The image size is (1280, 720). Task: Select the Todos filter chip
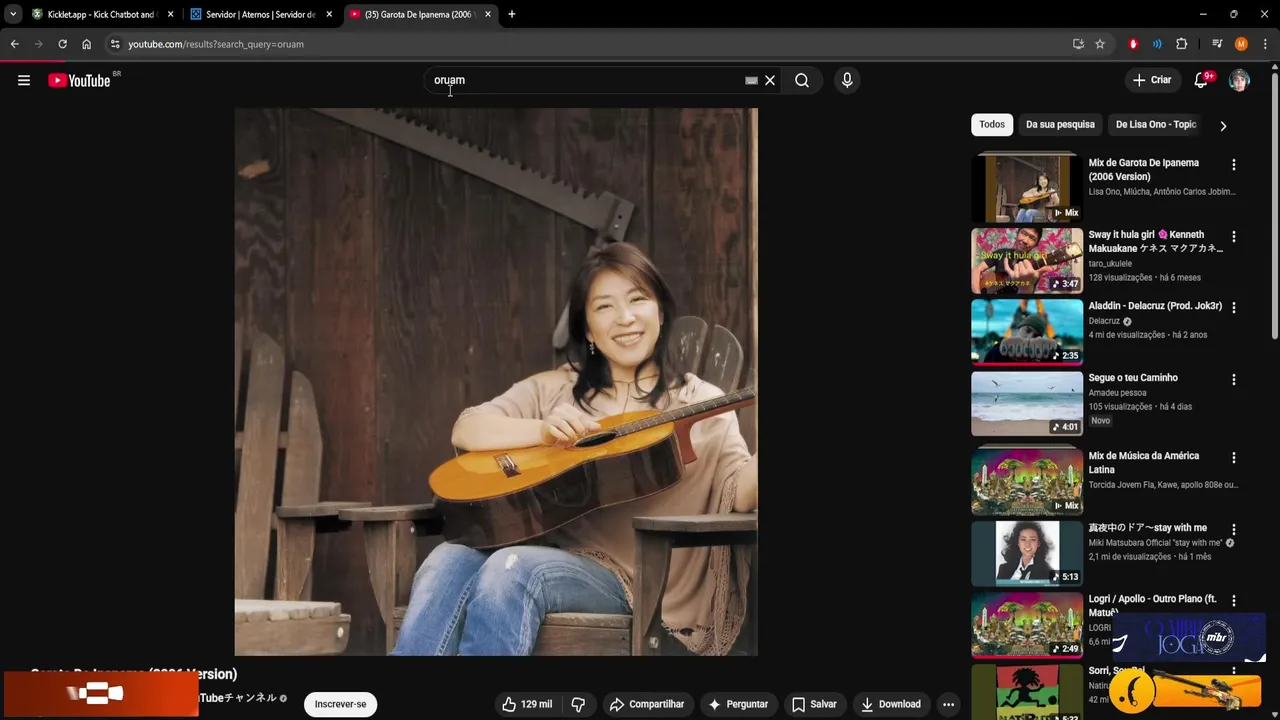[x=992, y=125]
